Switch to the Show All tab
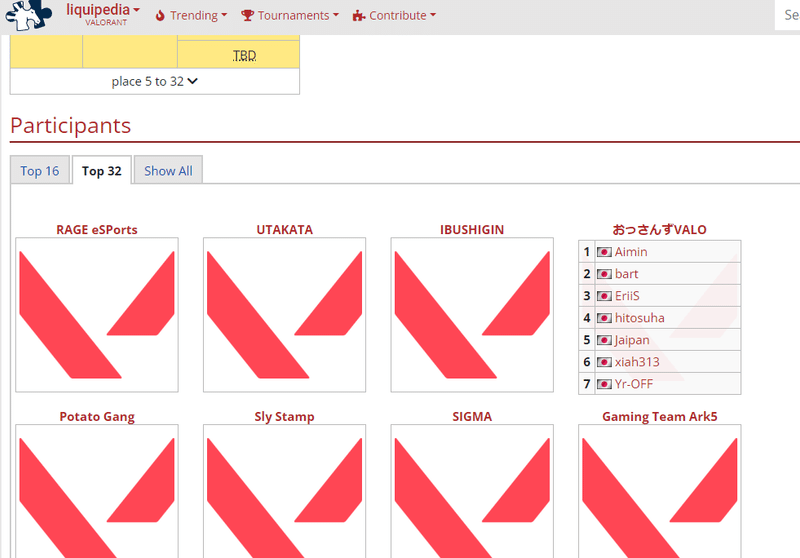The width and height of the screenshot is (800, 558). (168, 170)
